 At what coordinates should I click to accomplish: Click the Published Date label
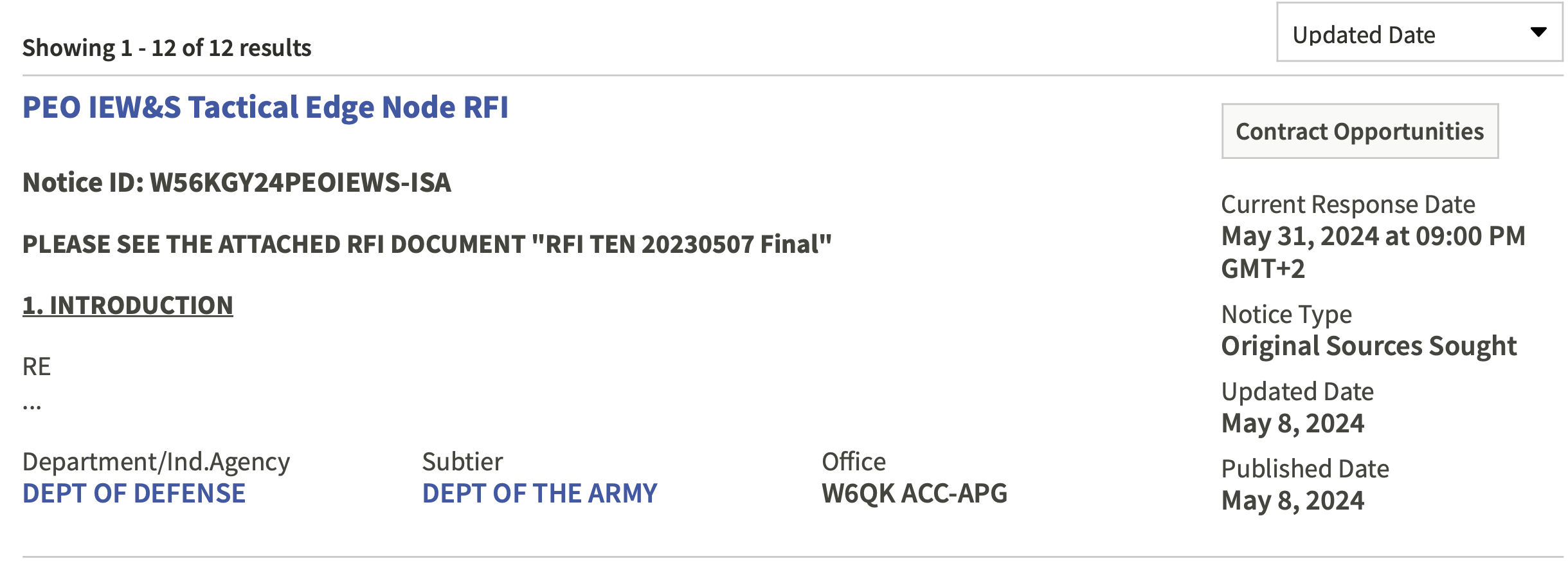tap(1304, 468)
